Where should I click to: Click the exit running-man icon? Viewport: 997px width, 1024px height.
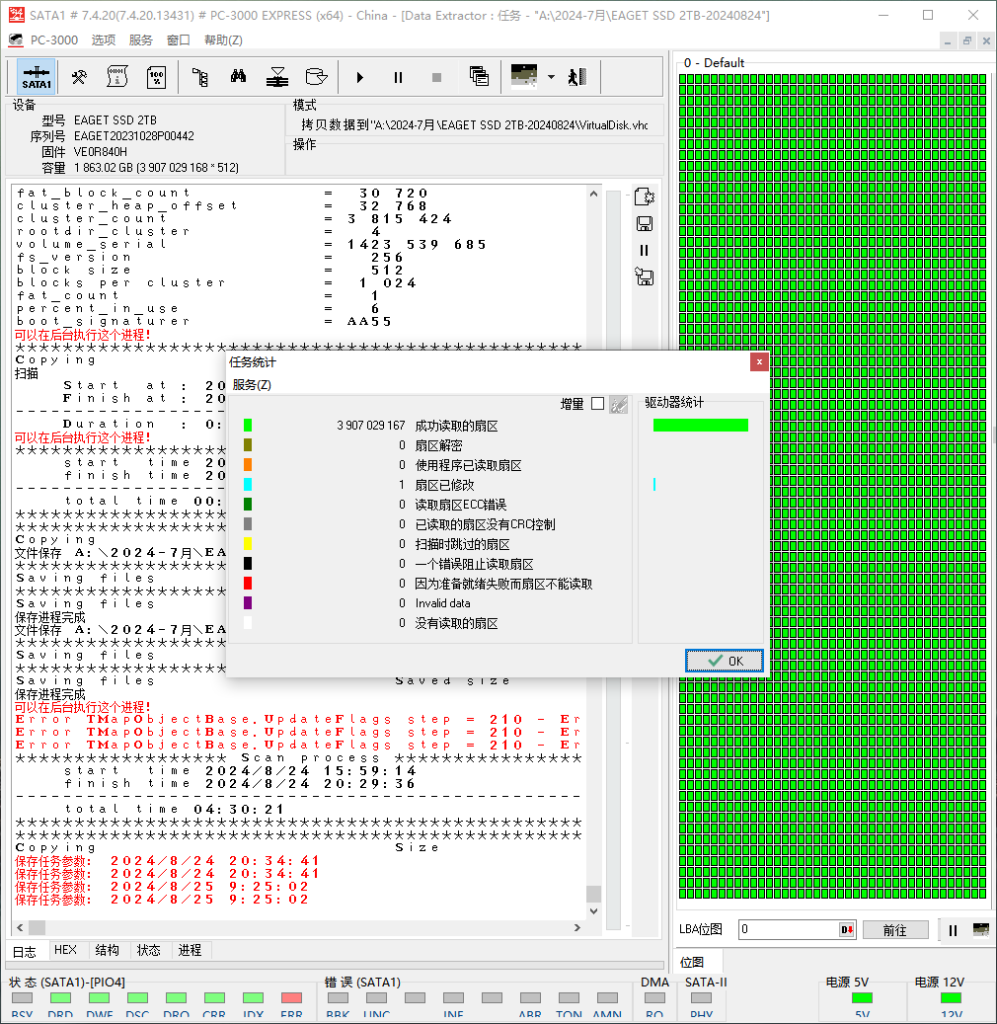pyautogui.click(x=577, y=77)
